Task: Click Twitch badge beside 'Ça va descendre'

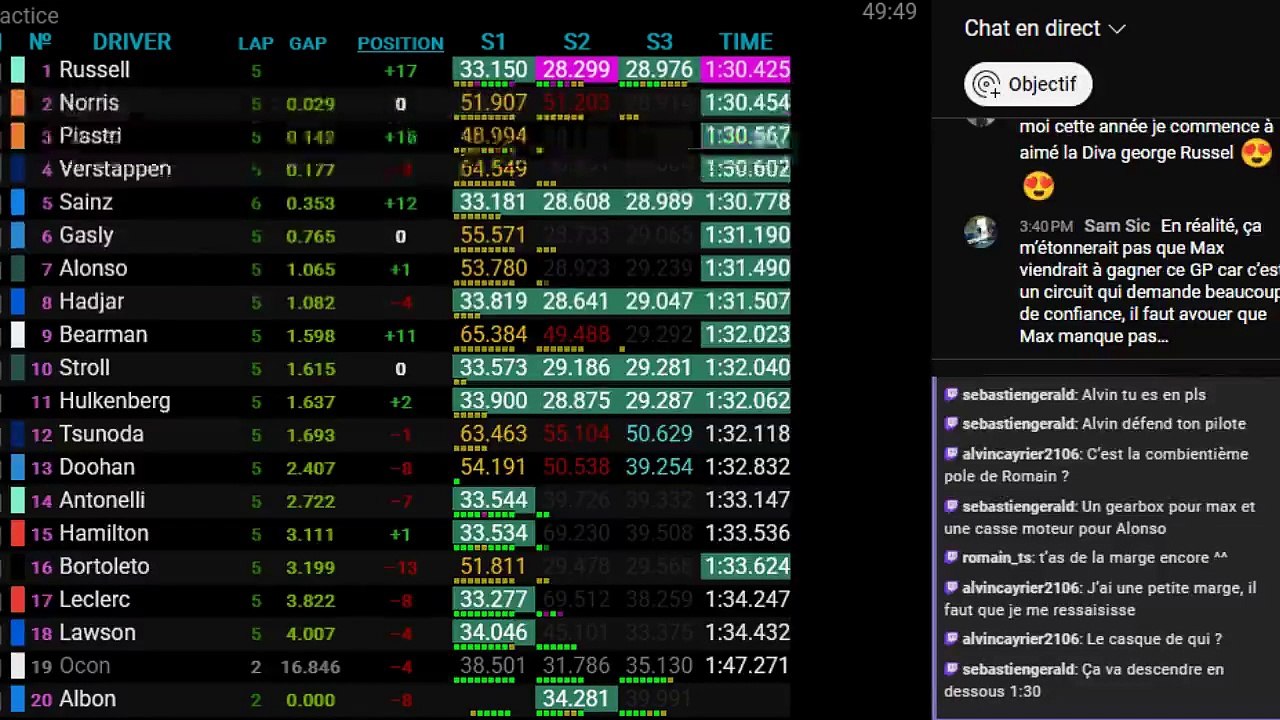Action: point(951,669)
